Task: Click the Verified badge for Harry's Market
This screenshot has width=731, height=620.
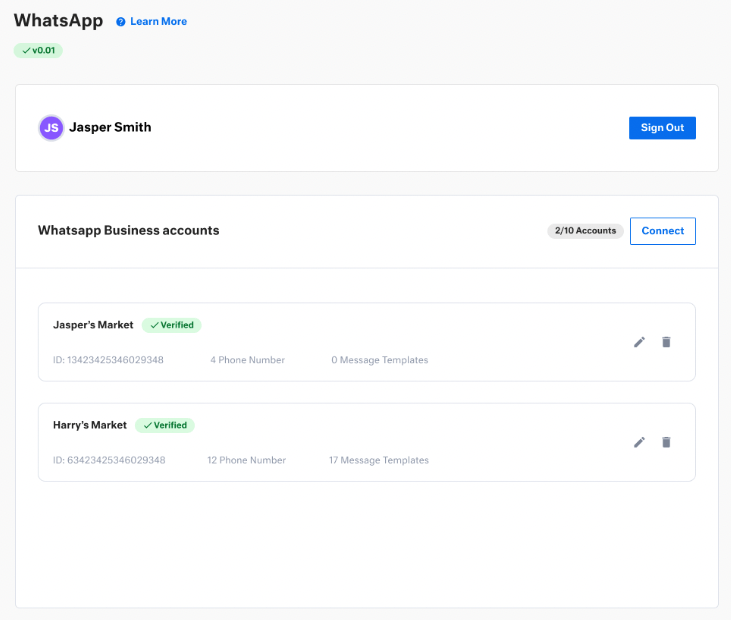Action: pos(165,425)
